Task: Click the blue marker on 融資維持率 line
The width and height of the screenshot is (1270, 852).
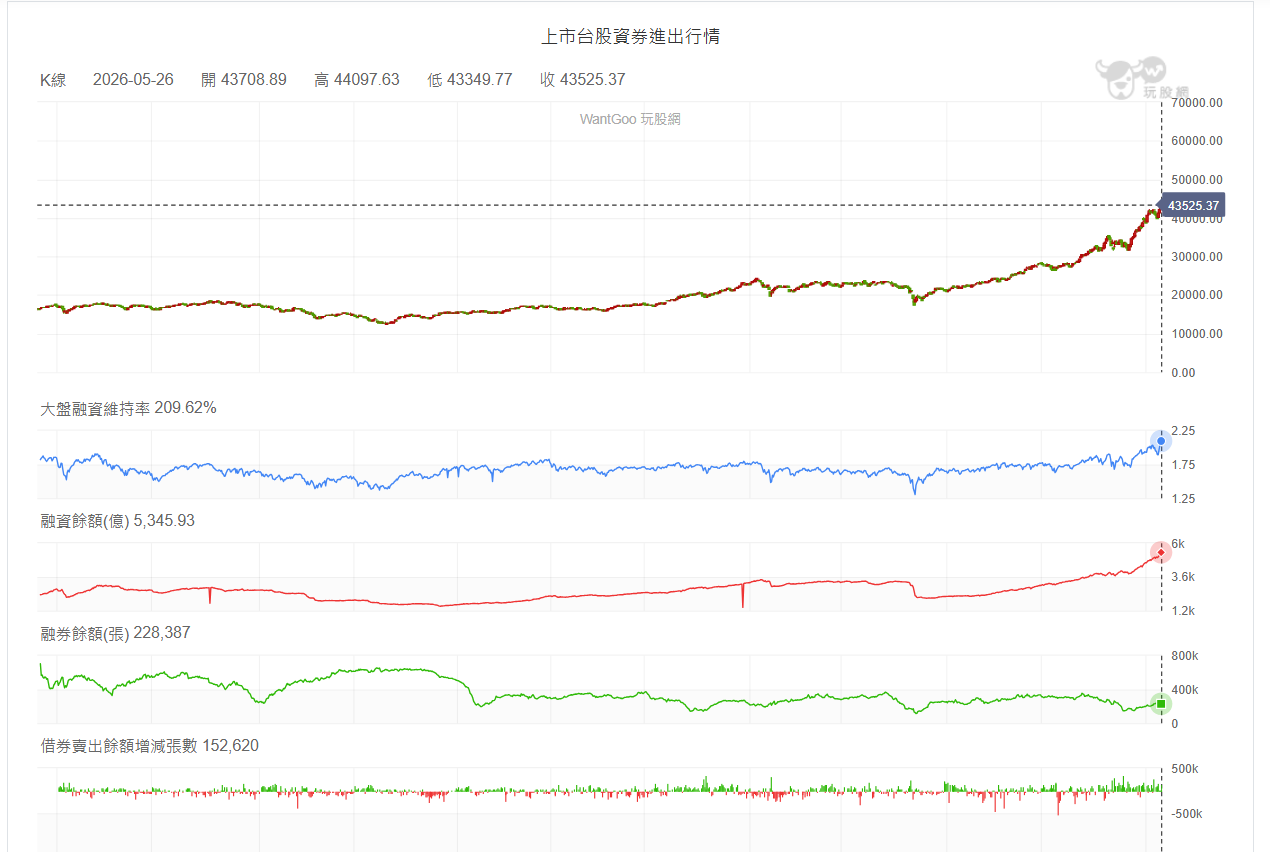Action: 1161,441
